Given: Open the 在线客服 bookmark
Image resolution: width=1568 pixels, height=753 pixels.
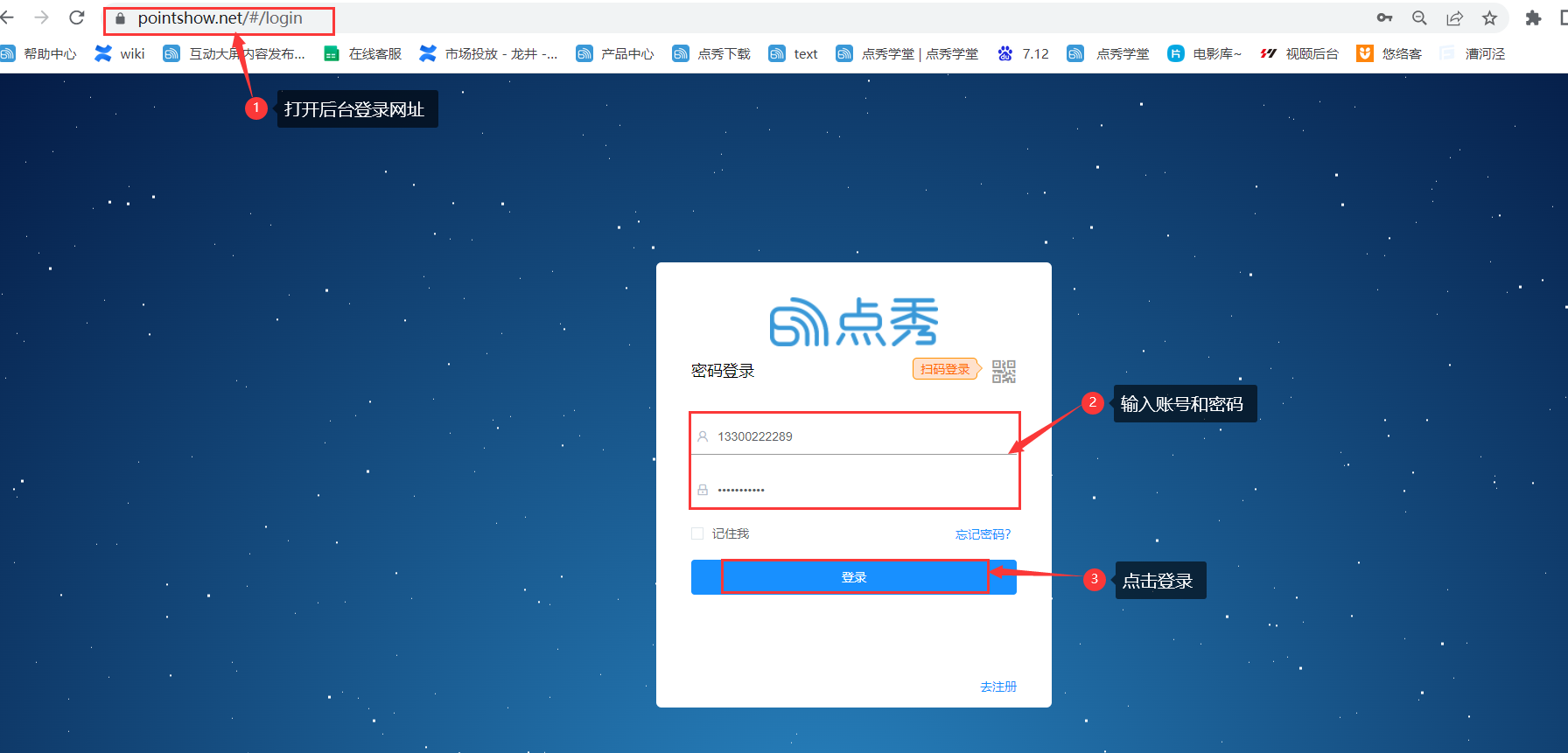Looking at the screenshot, I should pos(362,53).
